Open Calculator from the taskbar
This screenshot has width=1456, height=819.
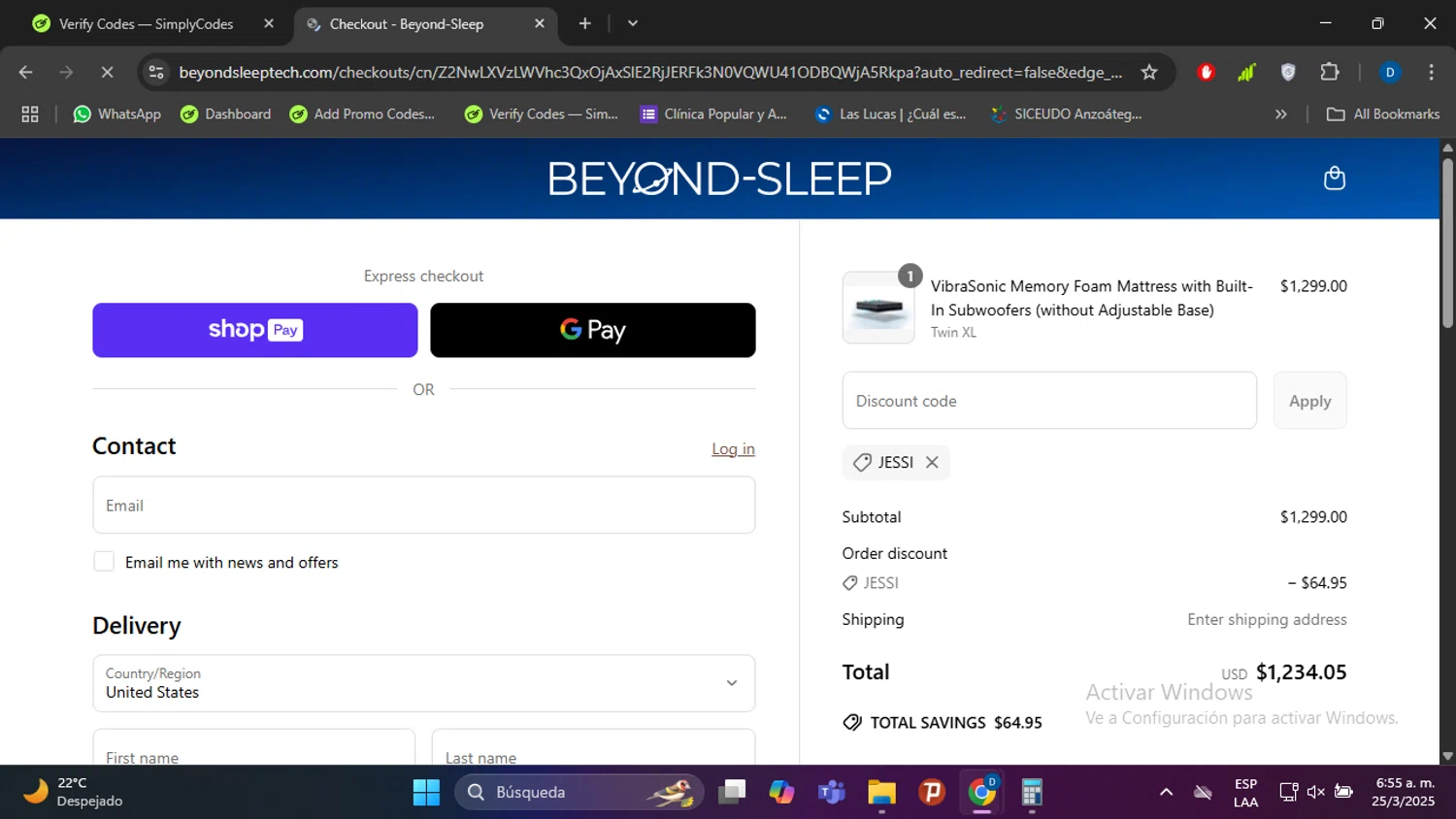tap(1032, 793)
